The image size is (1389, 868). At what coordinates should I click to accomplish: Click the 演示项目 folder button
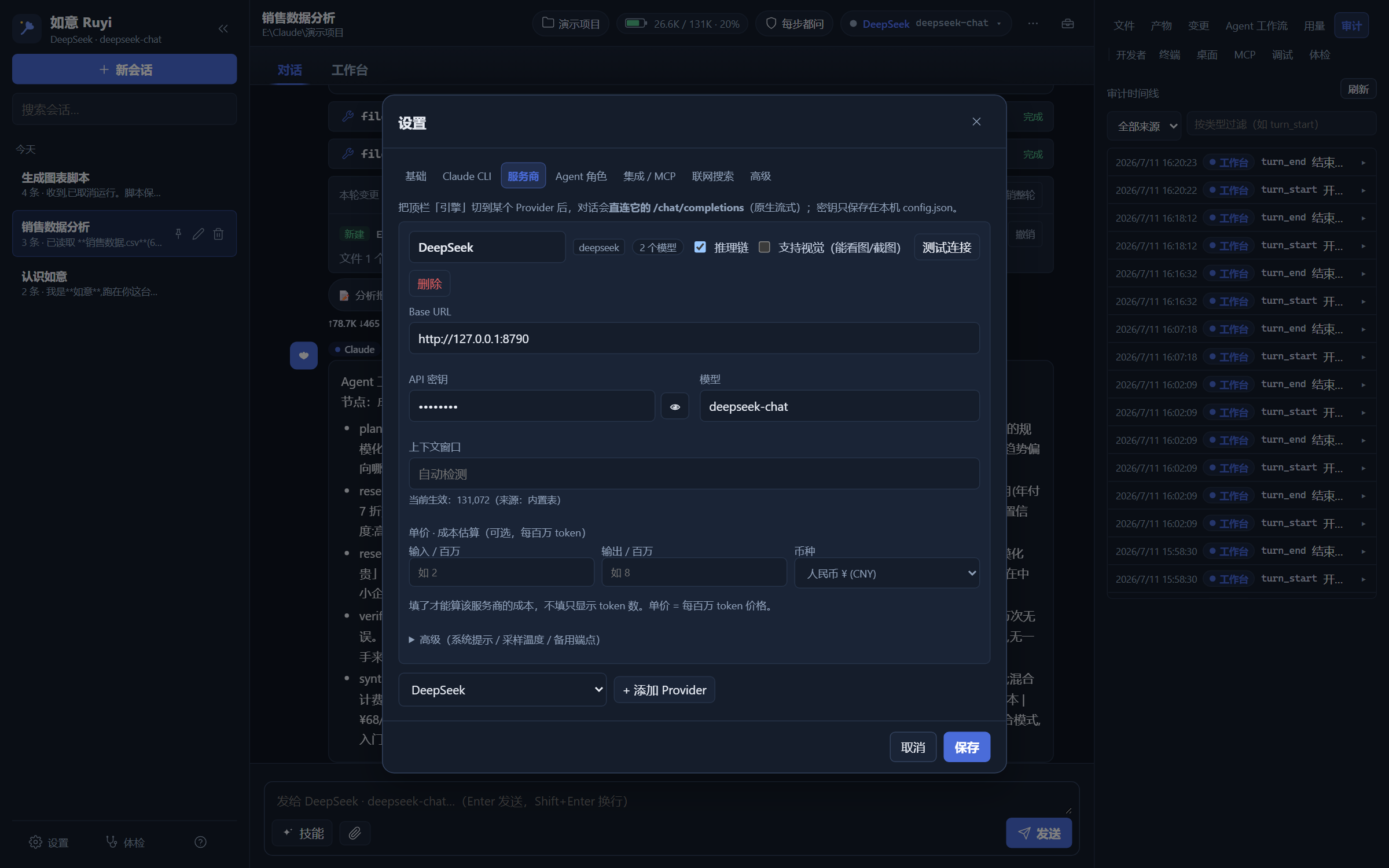(571, 24)
